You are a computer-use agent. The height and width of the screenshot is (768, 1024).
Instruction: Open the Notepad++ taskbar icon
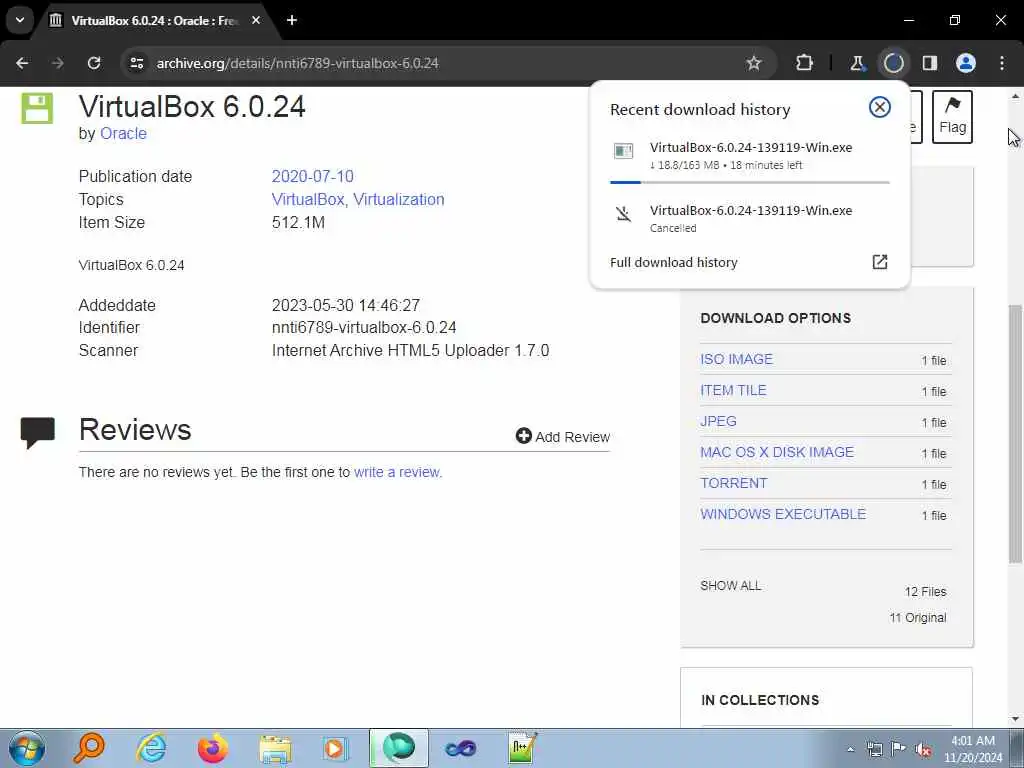(x=522, y=748)
